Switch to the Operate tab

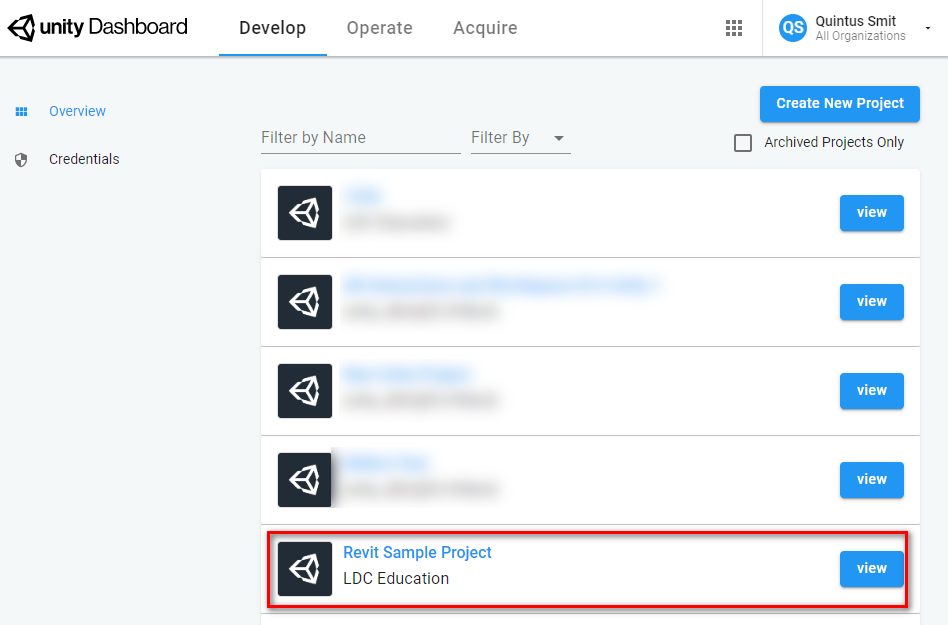tap(379, 28)
